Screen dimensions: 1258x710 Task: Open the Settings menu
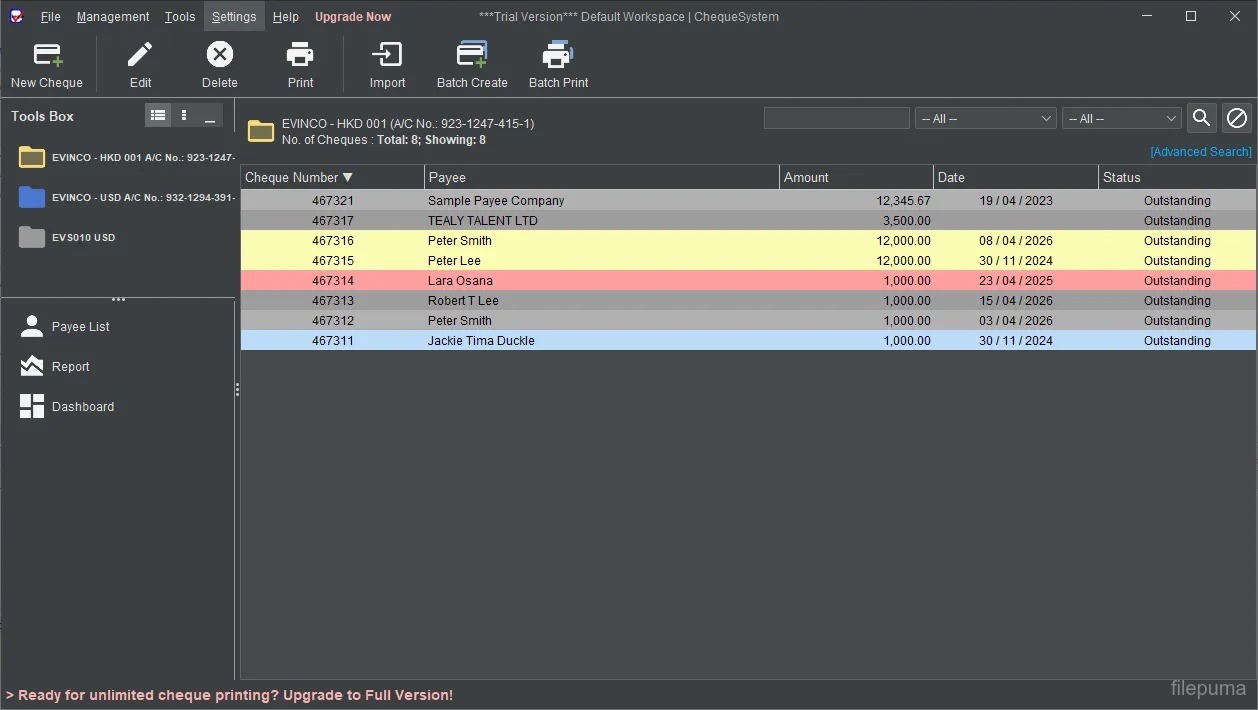click(x=234, y=17)
